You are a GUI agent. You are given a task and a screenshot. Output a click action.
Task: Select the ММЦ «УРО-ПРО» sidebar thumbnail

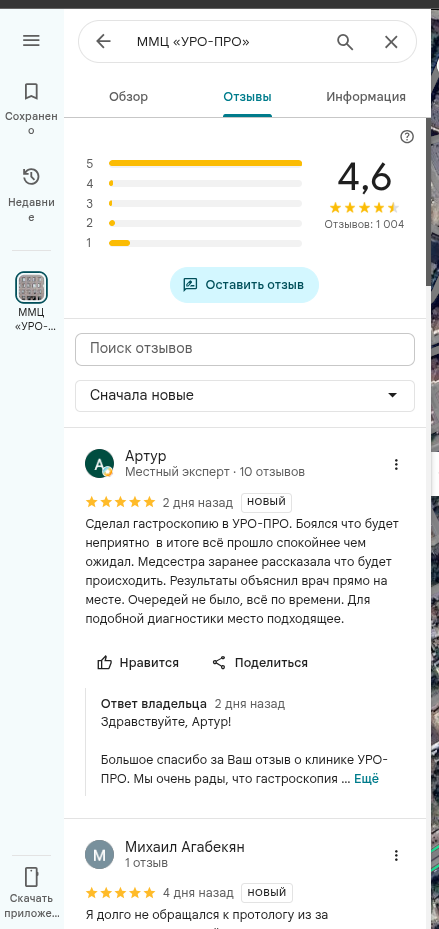coord(31,287)
